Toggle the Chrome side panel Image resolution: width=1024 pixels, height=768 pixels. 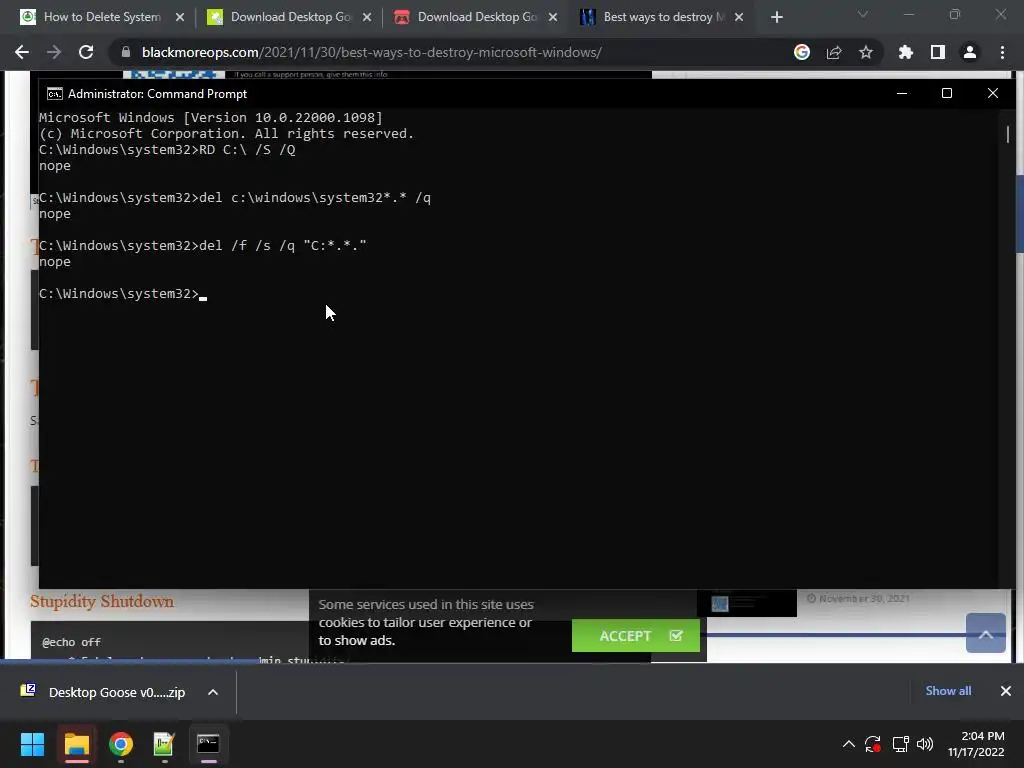(938, 52)
